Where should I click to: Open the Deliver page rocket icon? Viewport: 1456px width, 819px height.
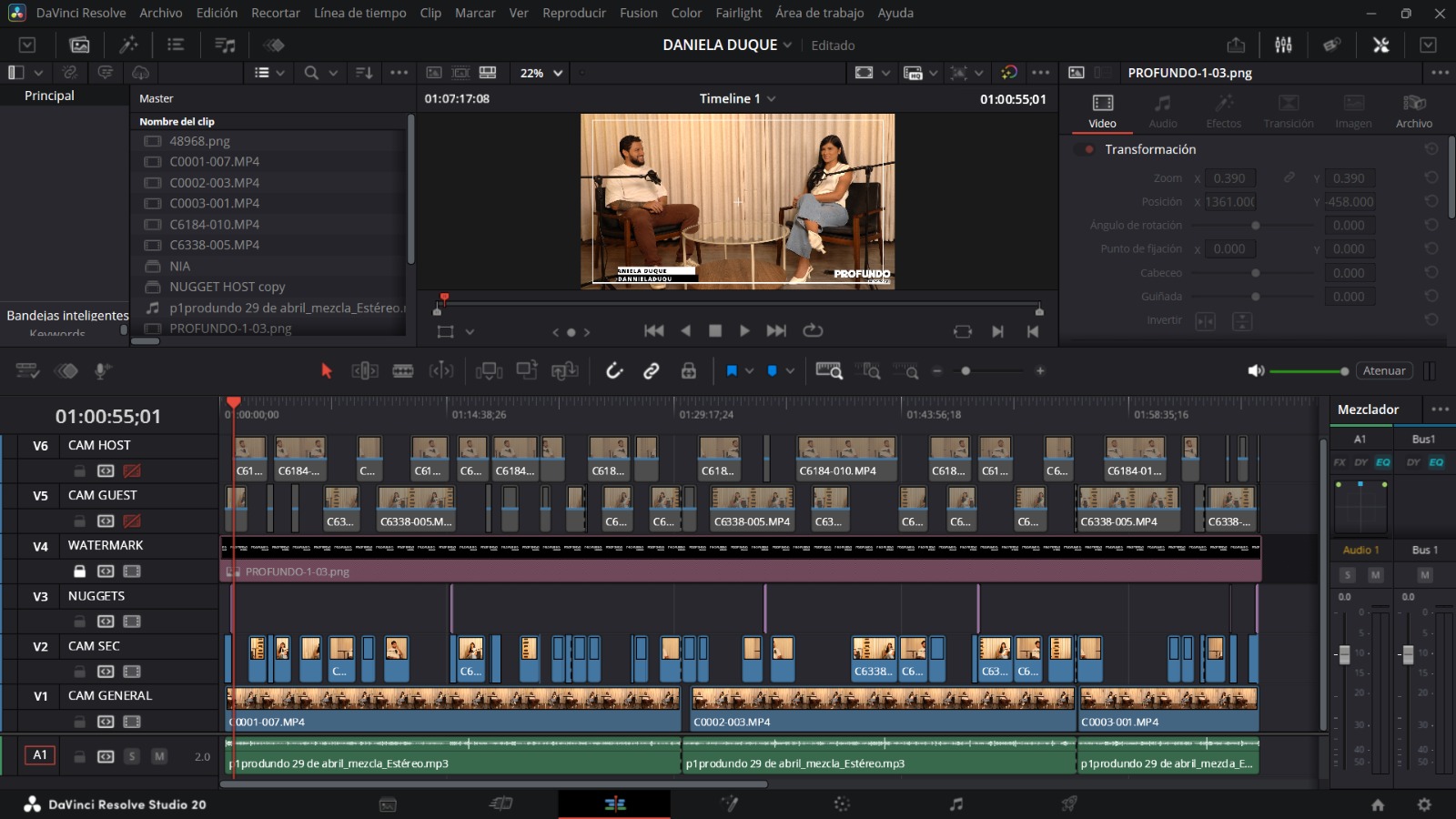(1069, 804)
